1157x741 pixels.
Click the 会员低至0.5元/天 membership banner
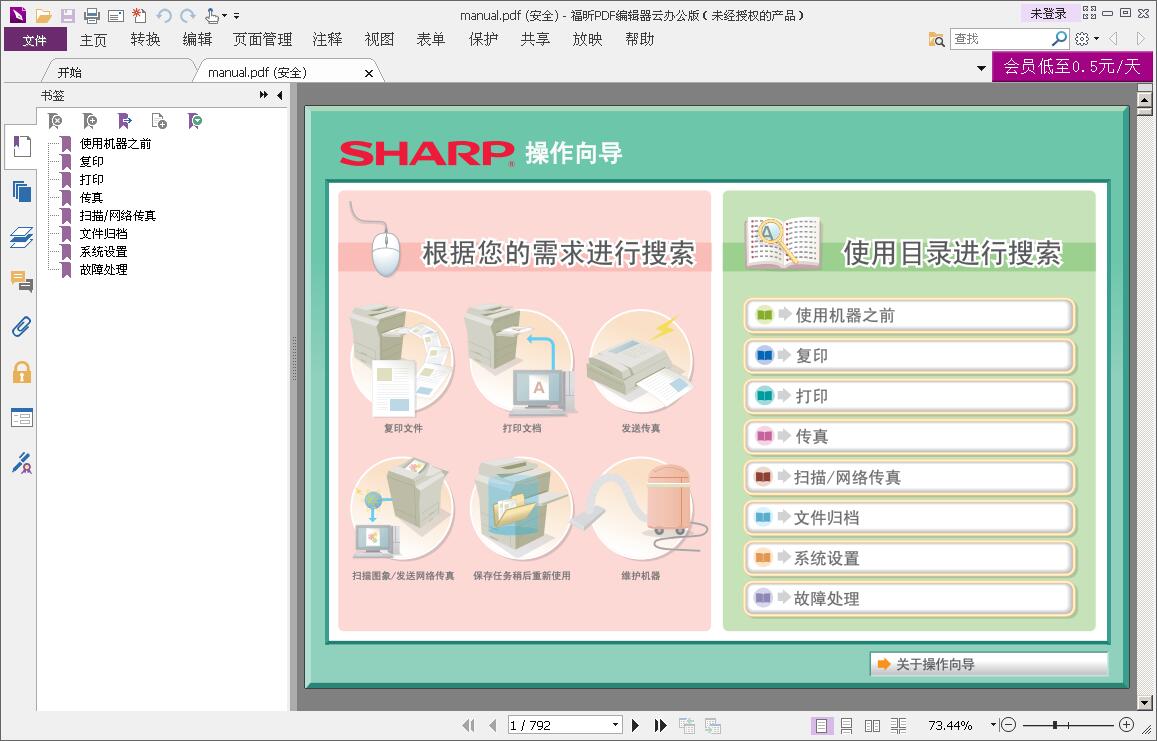1072,67
